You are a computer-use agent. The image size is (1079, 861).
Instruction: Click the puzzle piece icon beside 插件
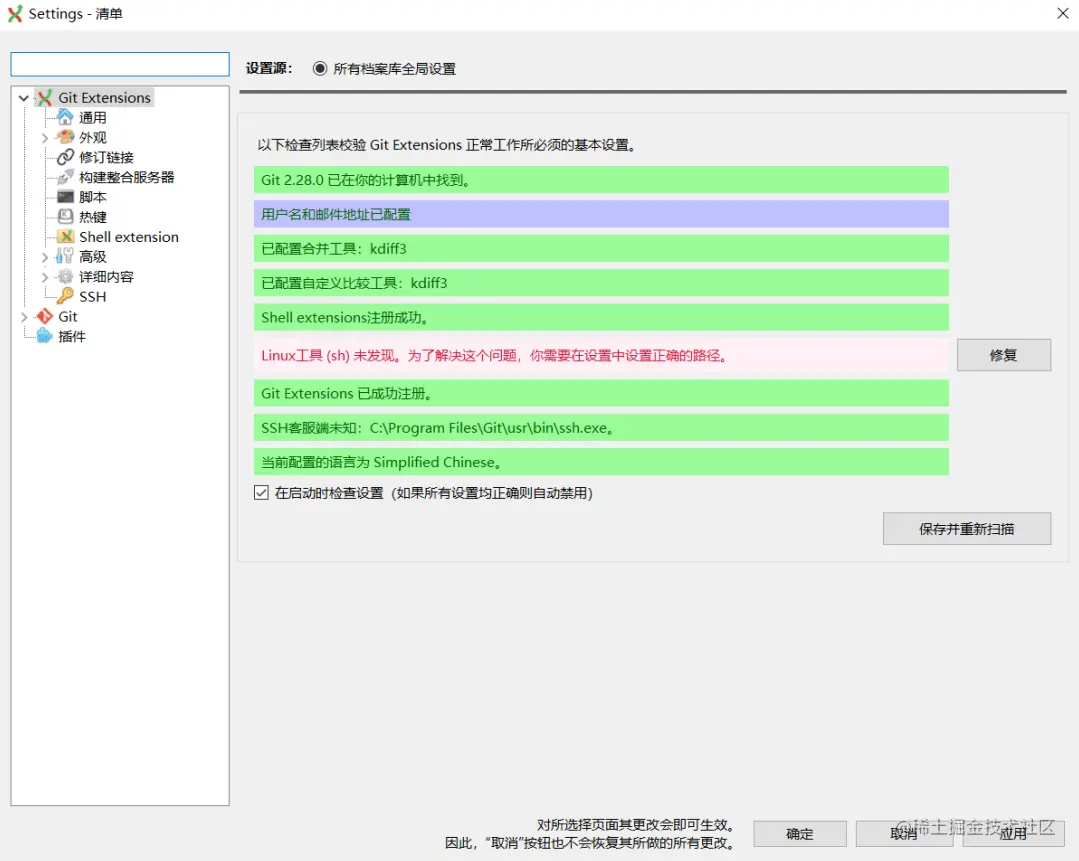point(45,336)
